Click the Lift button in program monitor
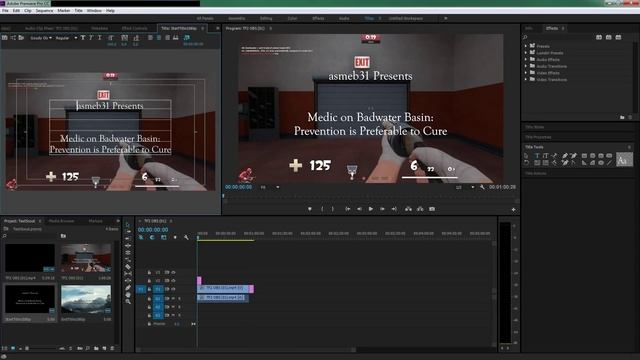 (408, 209)
